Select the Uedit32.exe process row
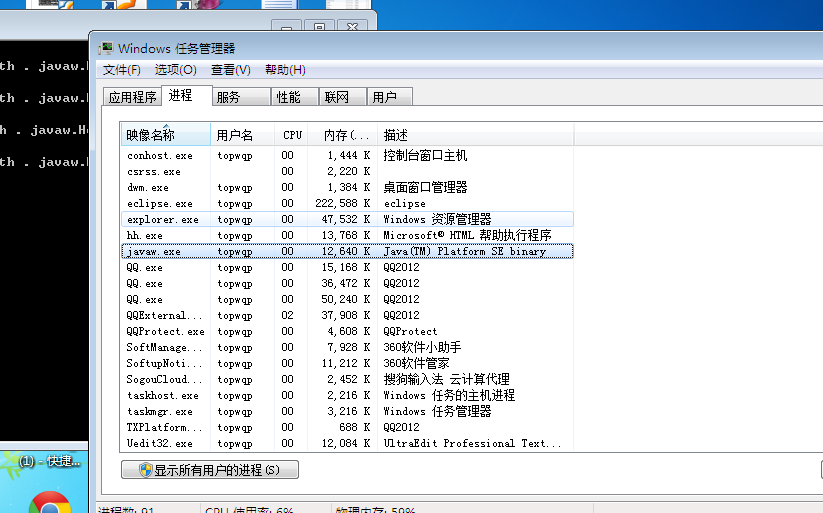This screenshot has height=513, width=823. [347, 444]
